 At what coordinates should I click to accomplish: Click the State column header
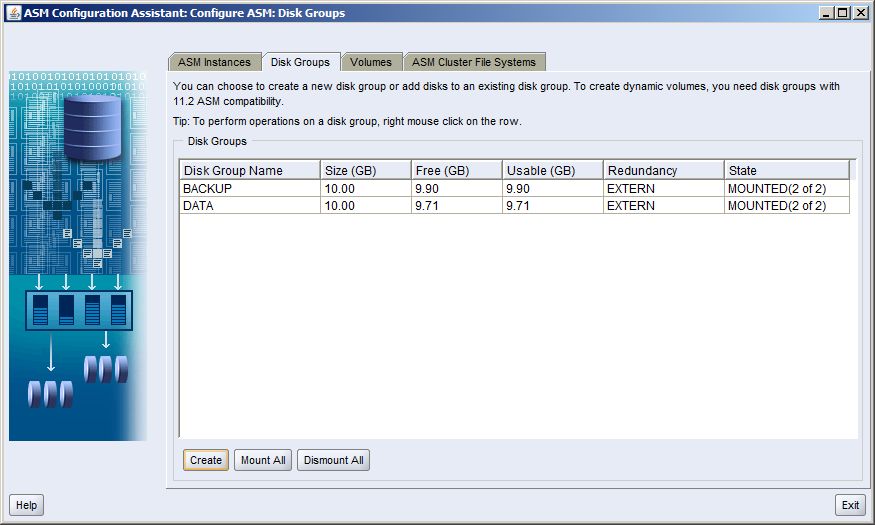coord(787,170)
